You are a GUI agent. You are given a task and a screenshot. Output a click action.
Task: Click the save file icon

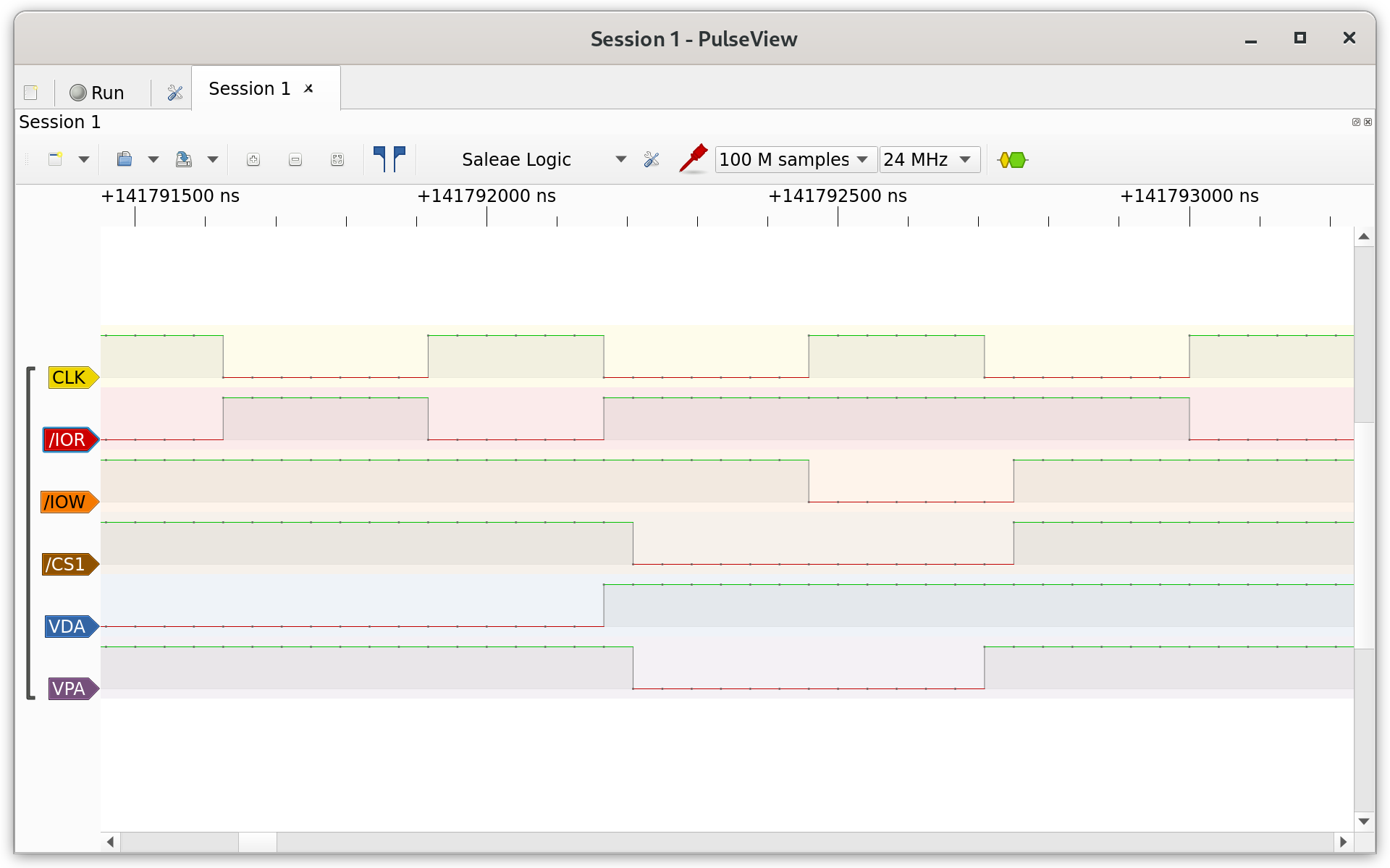click(x=184, y=159)
